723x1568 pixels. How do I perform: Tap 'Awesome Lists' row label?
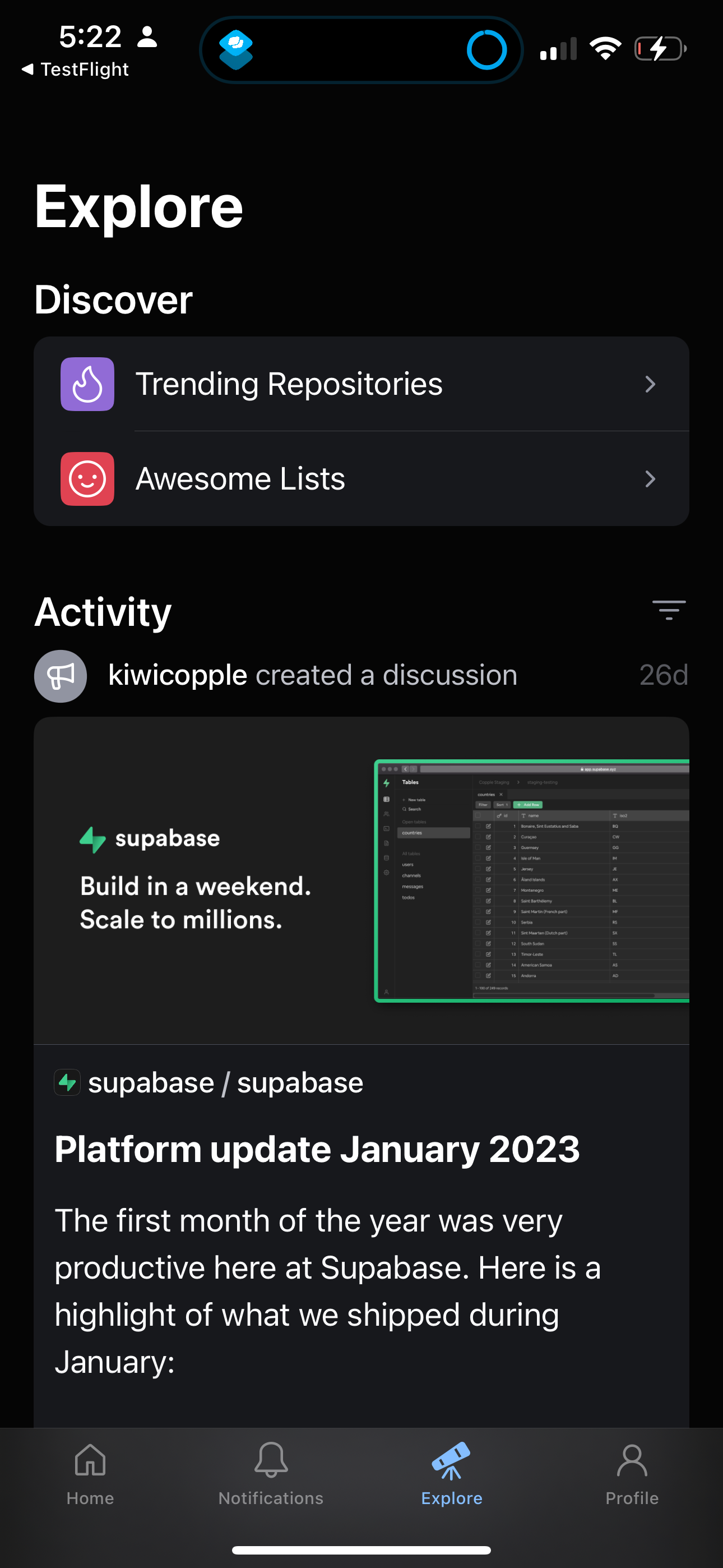(240, 479)
